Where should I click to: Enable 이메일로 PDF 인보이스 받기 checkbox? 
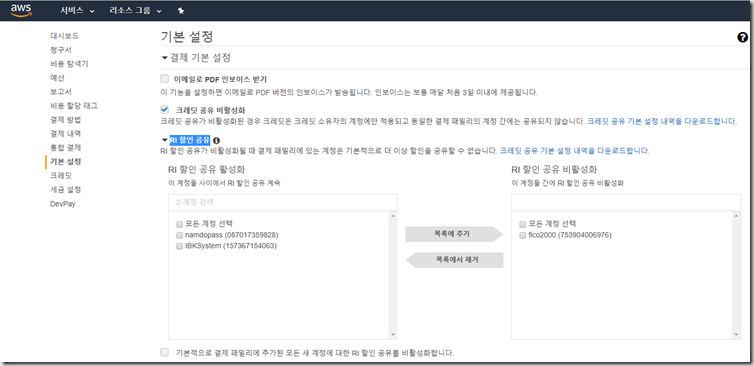(x=165, y=79)
